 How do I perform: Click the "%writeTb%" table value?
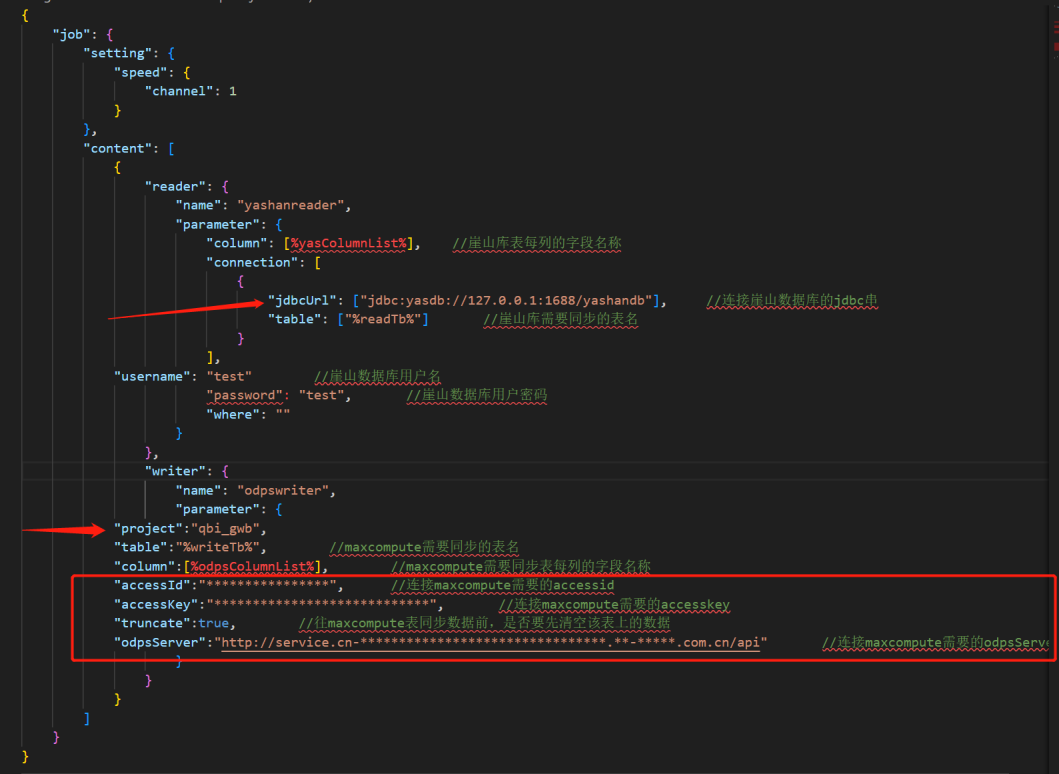(217, 547)
